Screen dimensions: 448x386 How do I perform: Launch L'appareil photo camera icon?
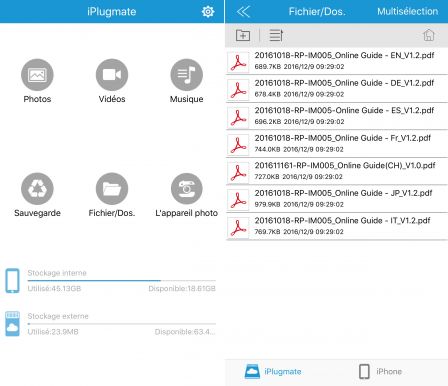[186, 189]
